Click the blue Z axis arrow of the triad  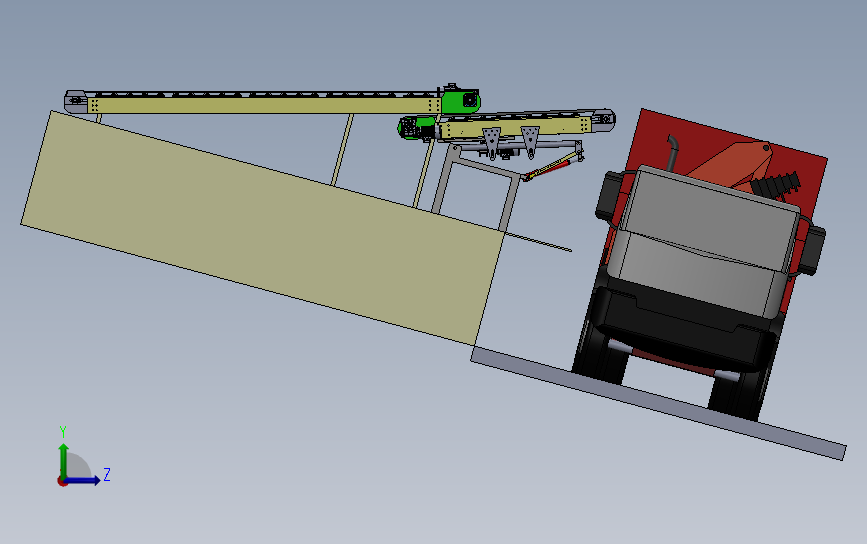(84, 480)
